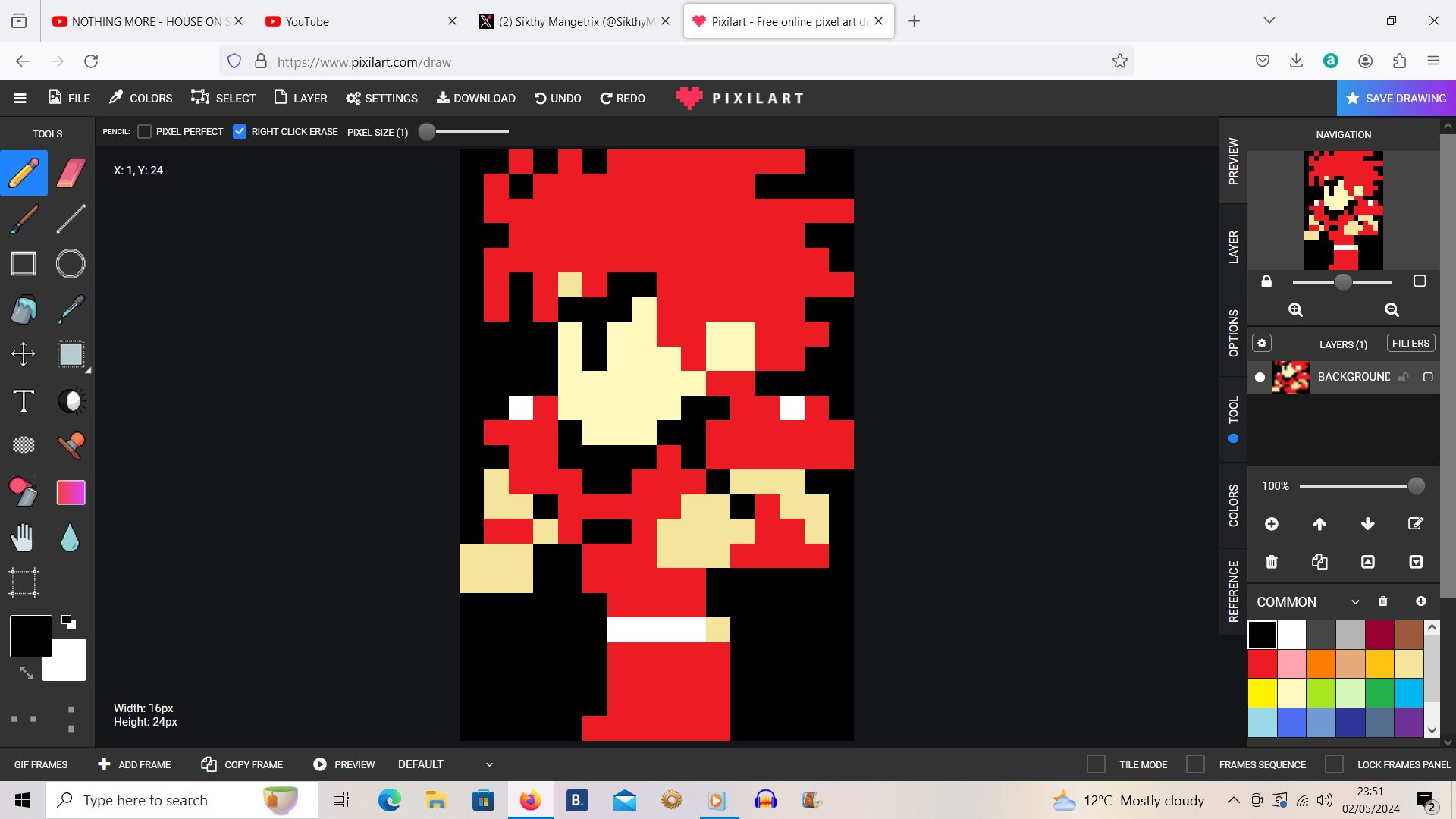Add a new layer with plus icon
This screenshot has width=1456, height=819.
click(x=1272, y=524)
